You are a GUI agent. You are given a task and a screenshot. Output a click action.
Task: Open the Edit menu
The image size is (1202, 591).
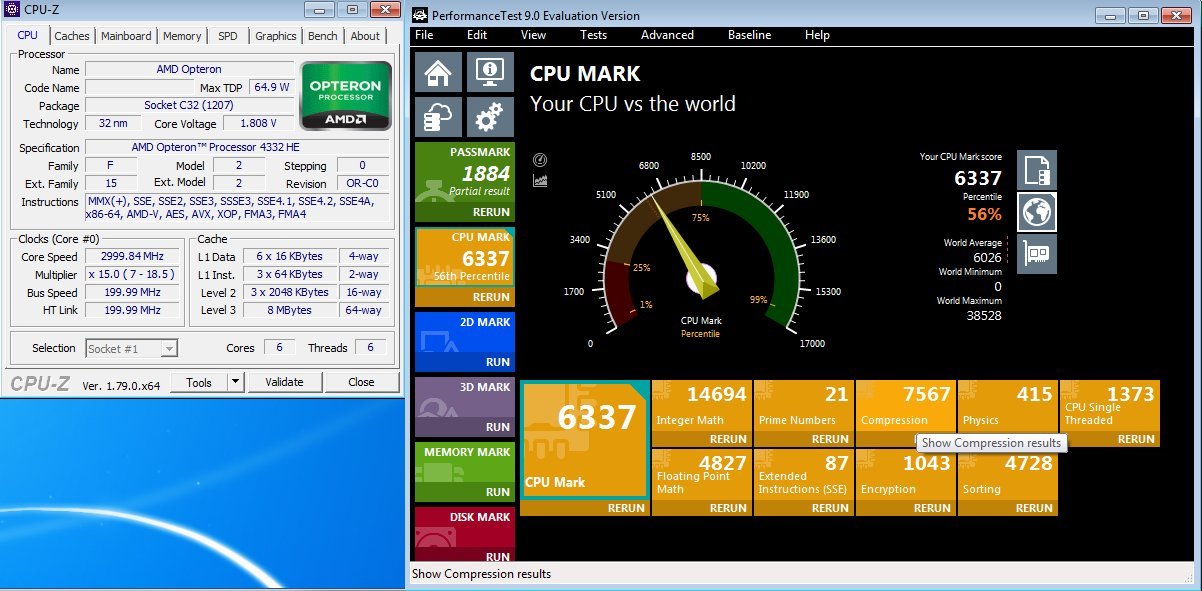(477, 35)
